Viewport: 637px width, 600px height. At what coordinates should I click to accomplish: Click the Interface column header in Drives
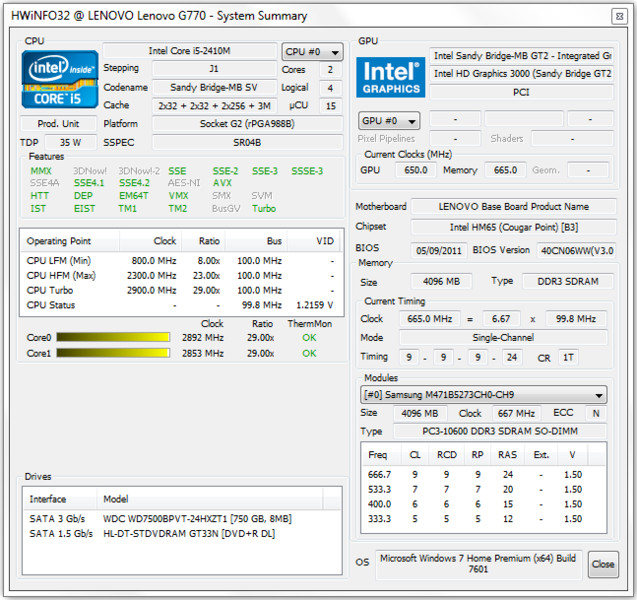[60, 499]
